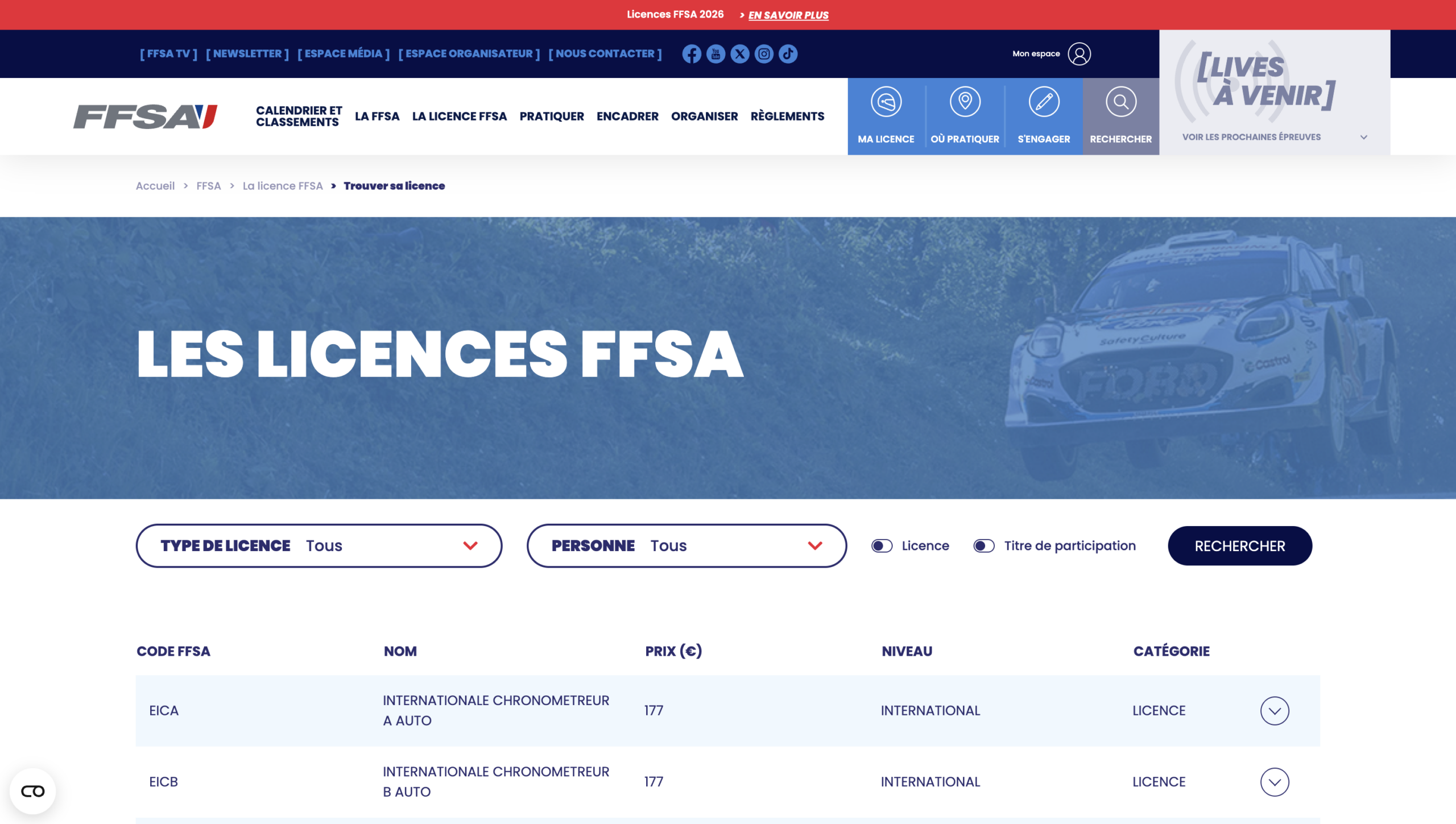This screenshot has width=1456, height=824.
Task: Open the Calendrier et Classements menu
Action: point(299,117)
